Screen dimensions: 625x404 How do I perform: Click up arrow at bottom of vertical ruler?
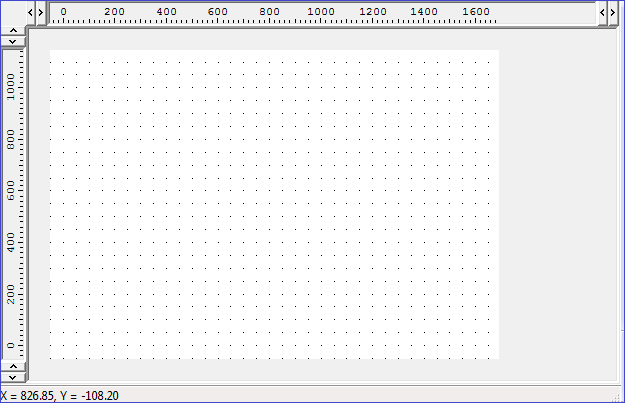point(13,366)
